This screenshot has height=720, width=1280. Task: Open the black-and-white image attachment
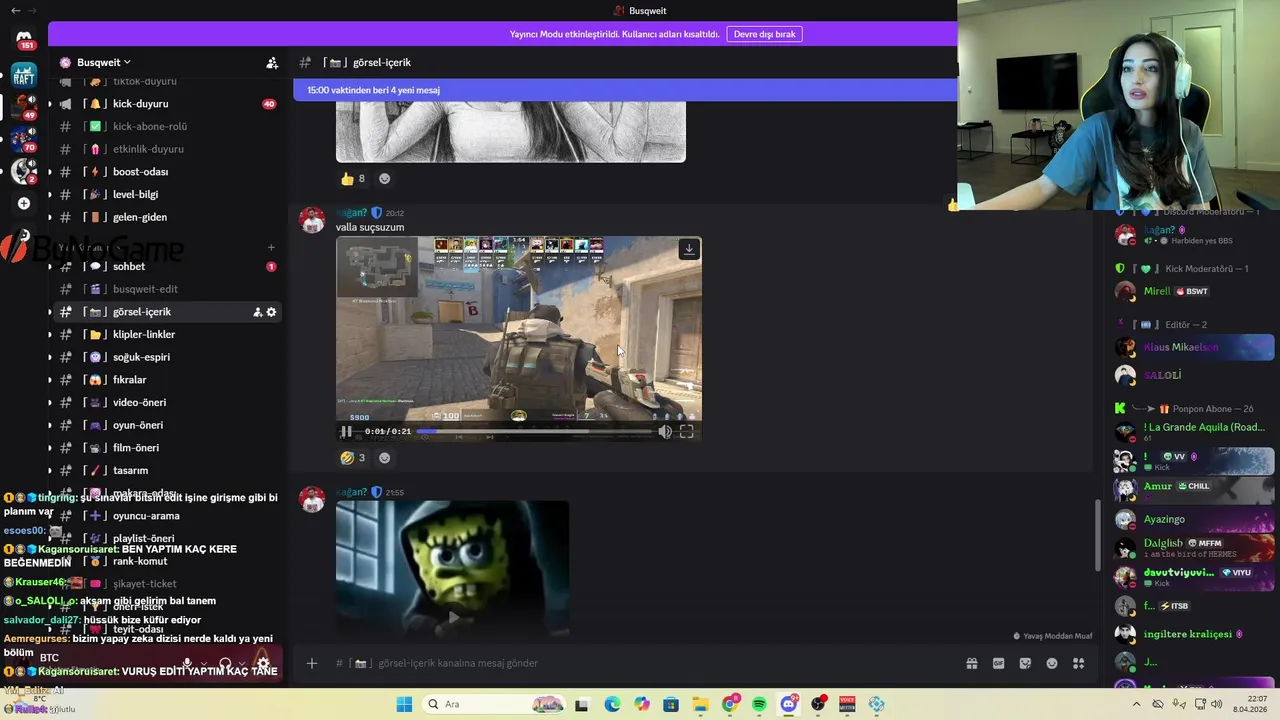(511, 131)
